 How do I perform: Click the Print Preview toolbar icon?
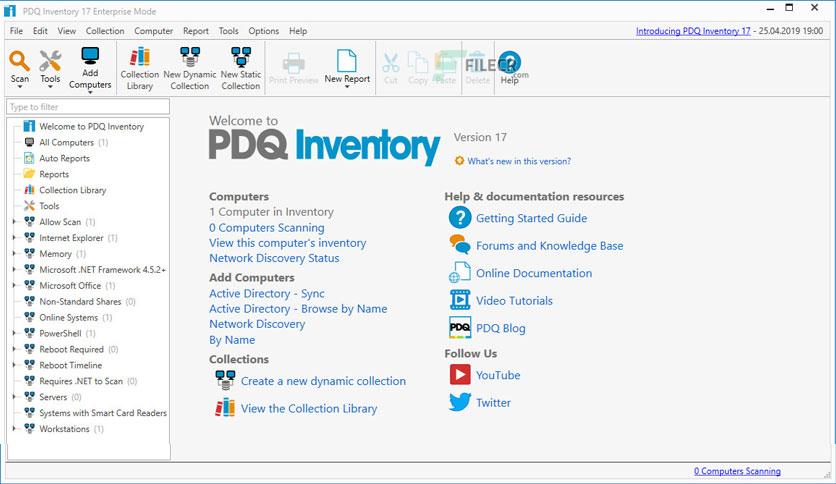point(293,63)
